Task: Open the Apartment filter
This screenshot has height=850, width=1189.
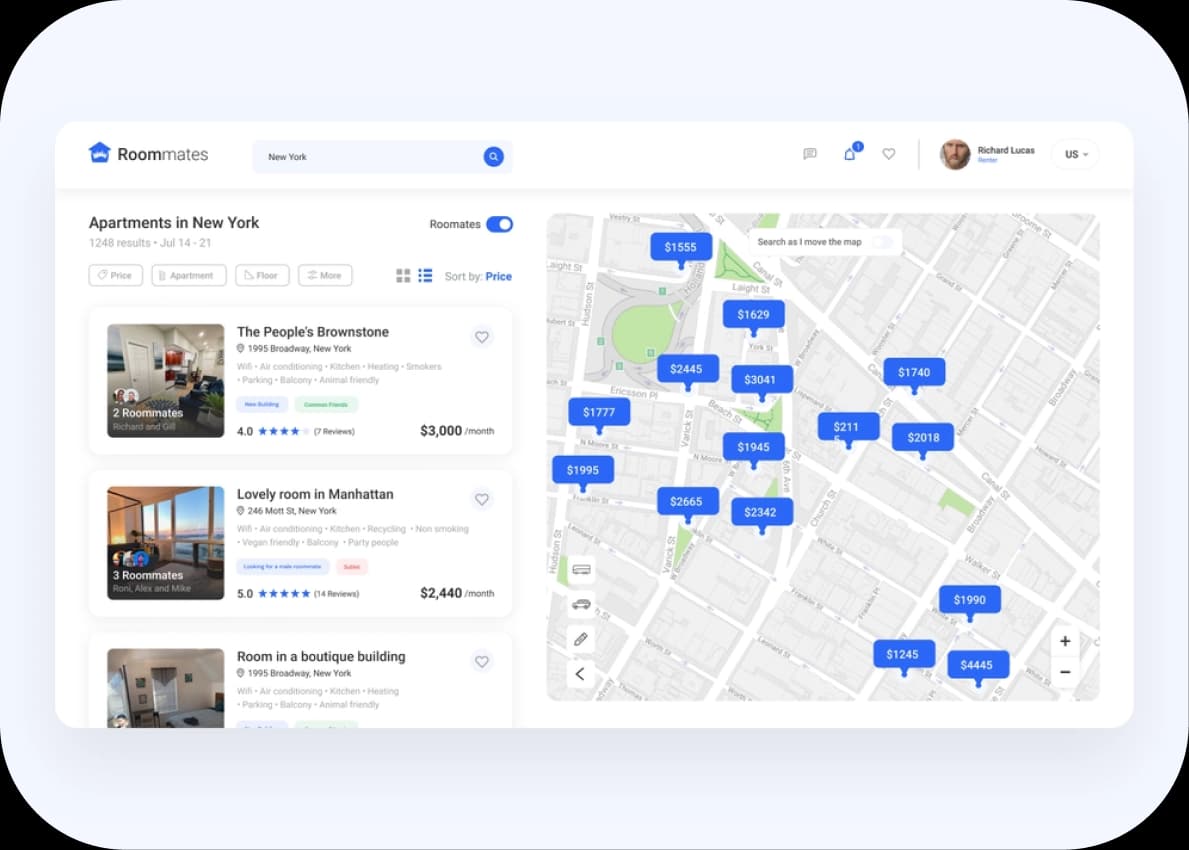Action: pos(189,275)
